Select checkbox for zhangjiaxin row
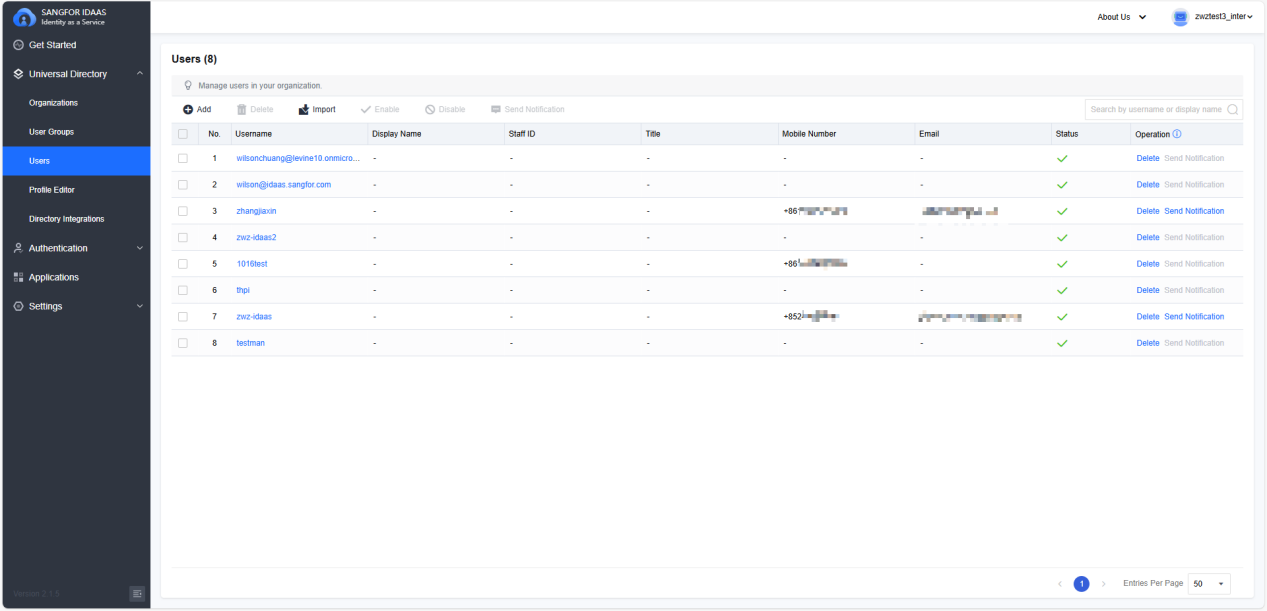Screen dimensions: 1267x611 182,211
